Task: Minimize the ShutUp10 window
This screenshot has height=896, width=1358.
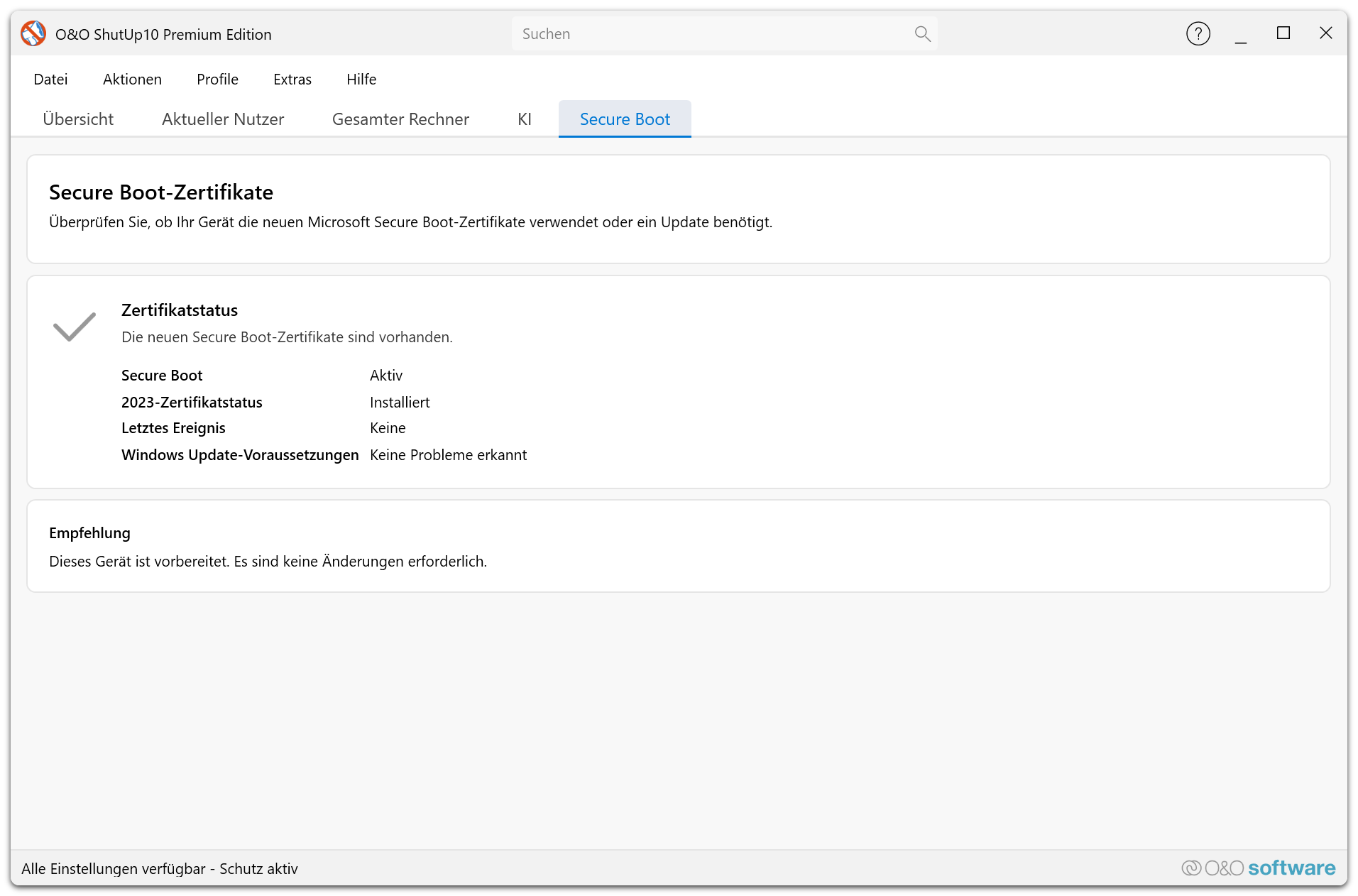Action: (1240, 34)
